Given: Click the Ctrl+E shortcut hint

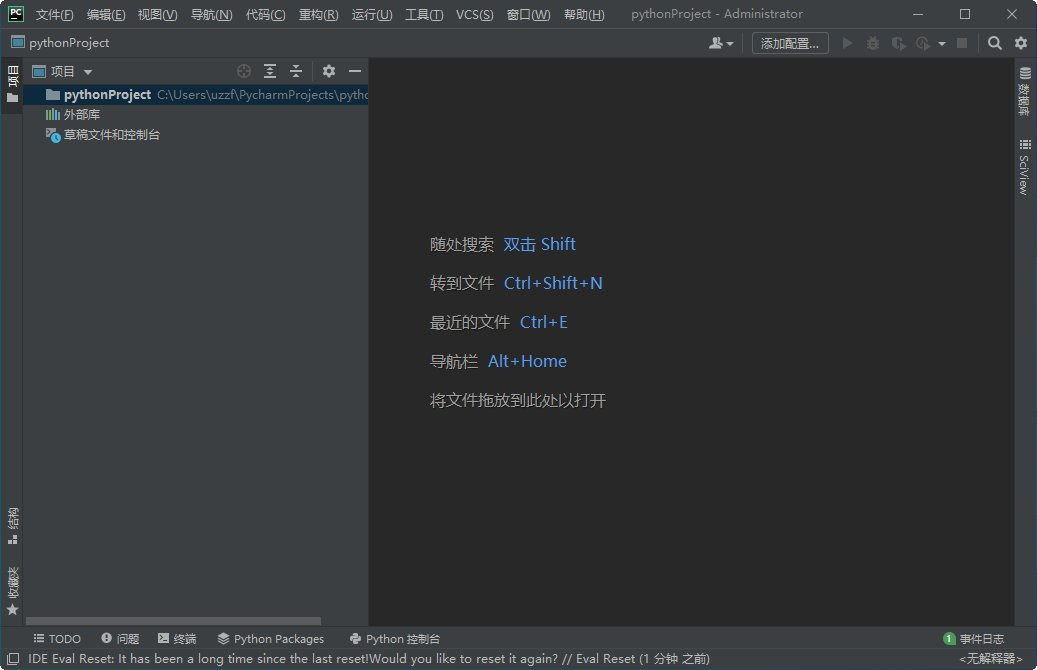Looking at the screenshot, I should [544, 323].
